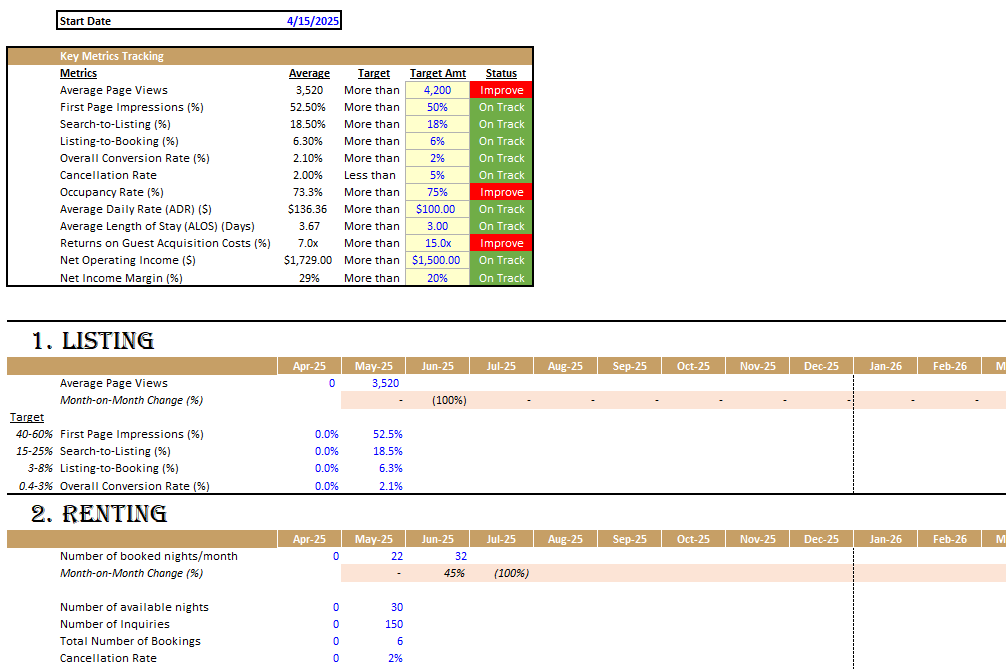This screenshot has width=1006, height=669.
Task: Click the Start Date value 4/15/2025
Action: pos(312,21)
